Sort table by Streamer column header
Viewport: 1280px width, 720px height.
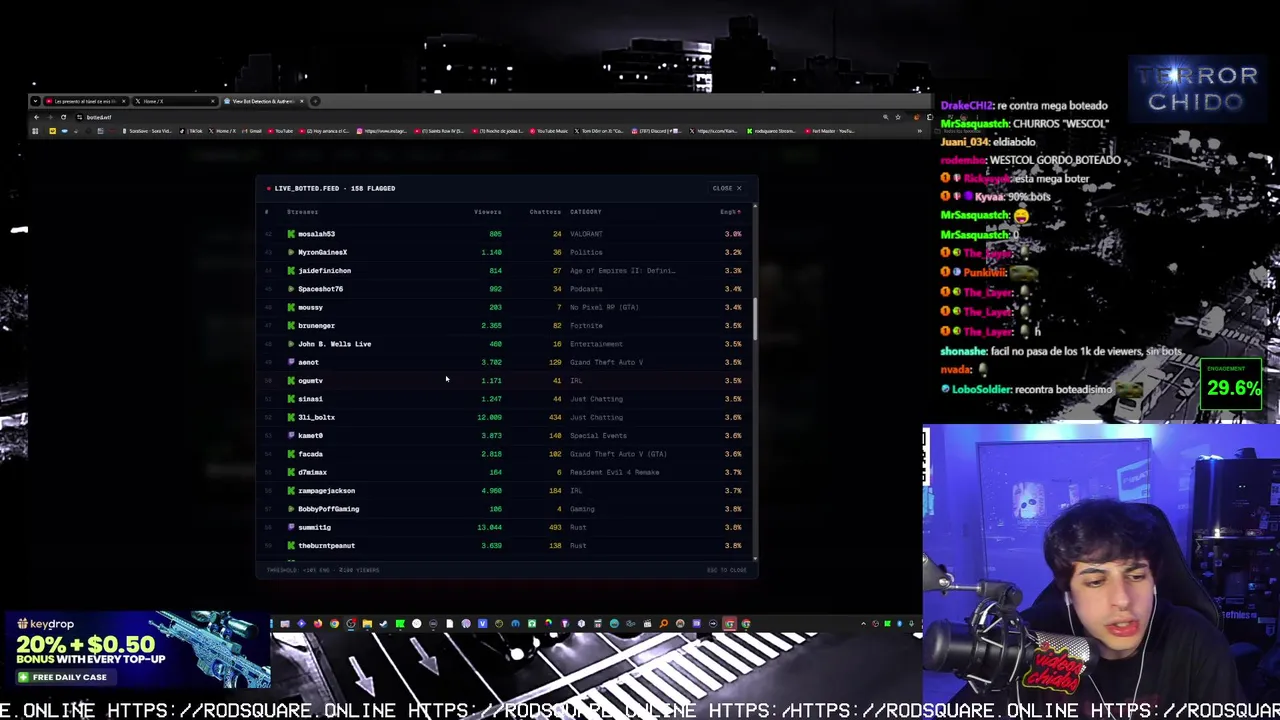click(x=302, y=212)
